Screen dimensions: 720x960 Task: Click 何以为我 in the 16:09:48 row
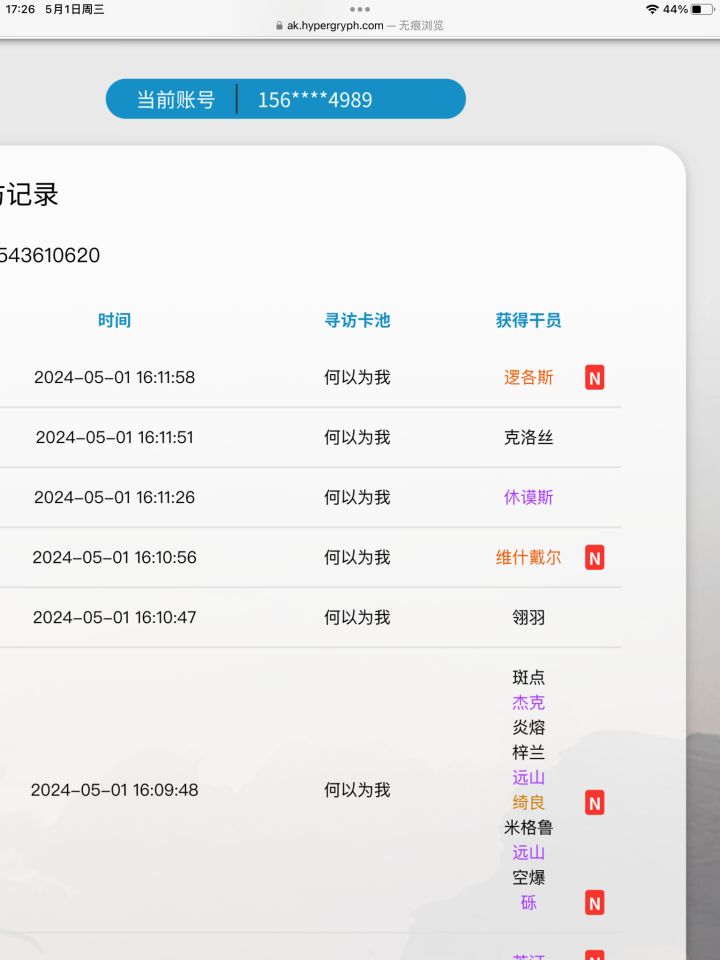pyautogui.click(x=358, y=790)
